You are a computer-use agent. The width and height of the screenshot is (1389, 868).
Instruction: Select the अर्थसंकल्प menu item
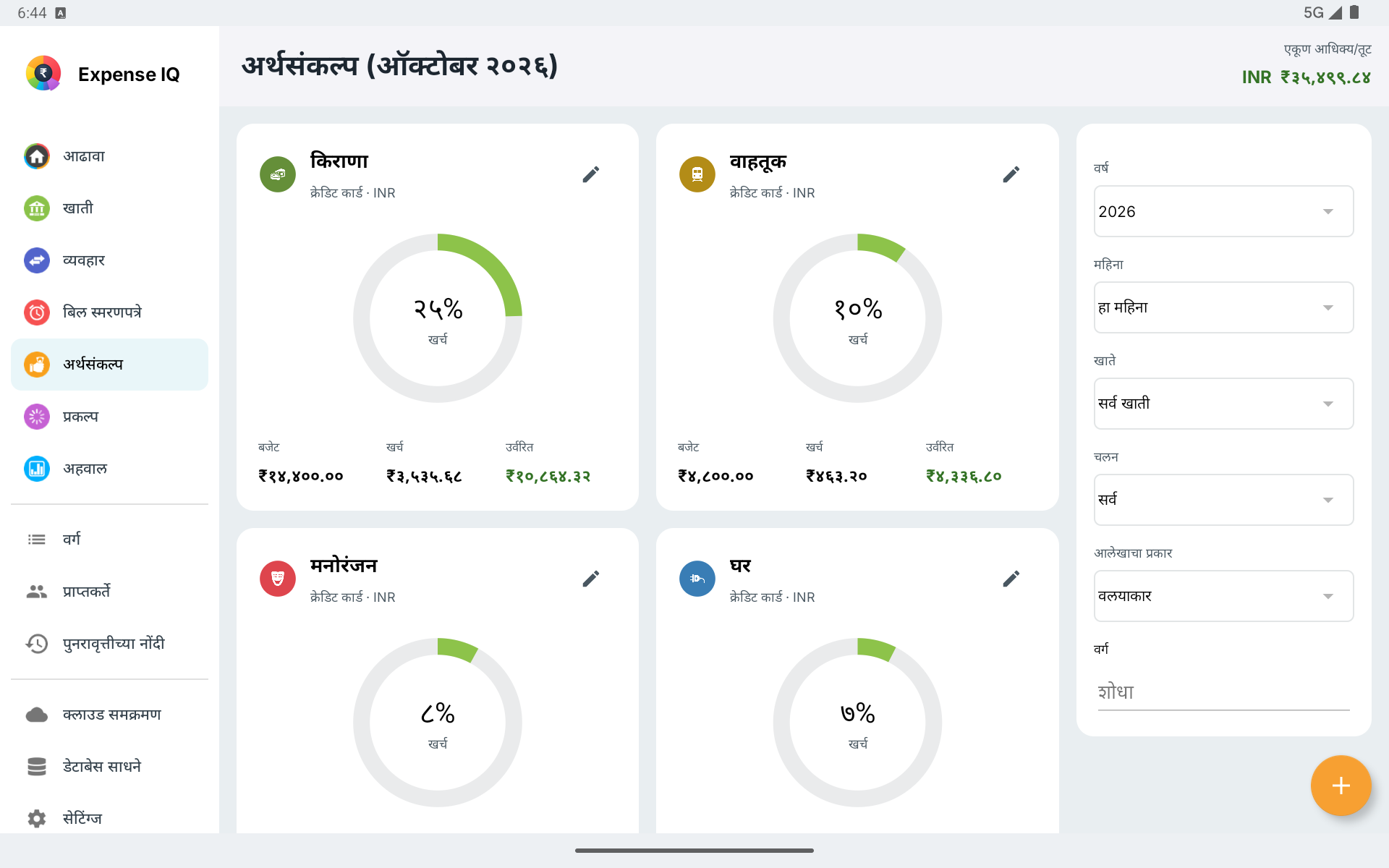point(109,365)
